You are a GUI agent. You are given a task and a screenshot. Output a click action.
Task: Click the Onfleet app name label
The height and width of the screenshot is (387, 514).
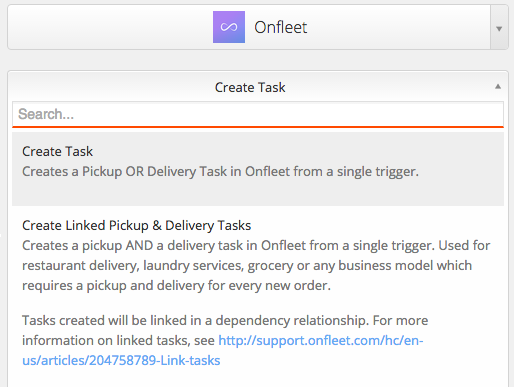280,27
